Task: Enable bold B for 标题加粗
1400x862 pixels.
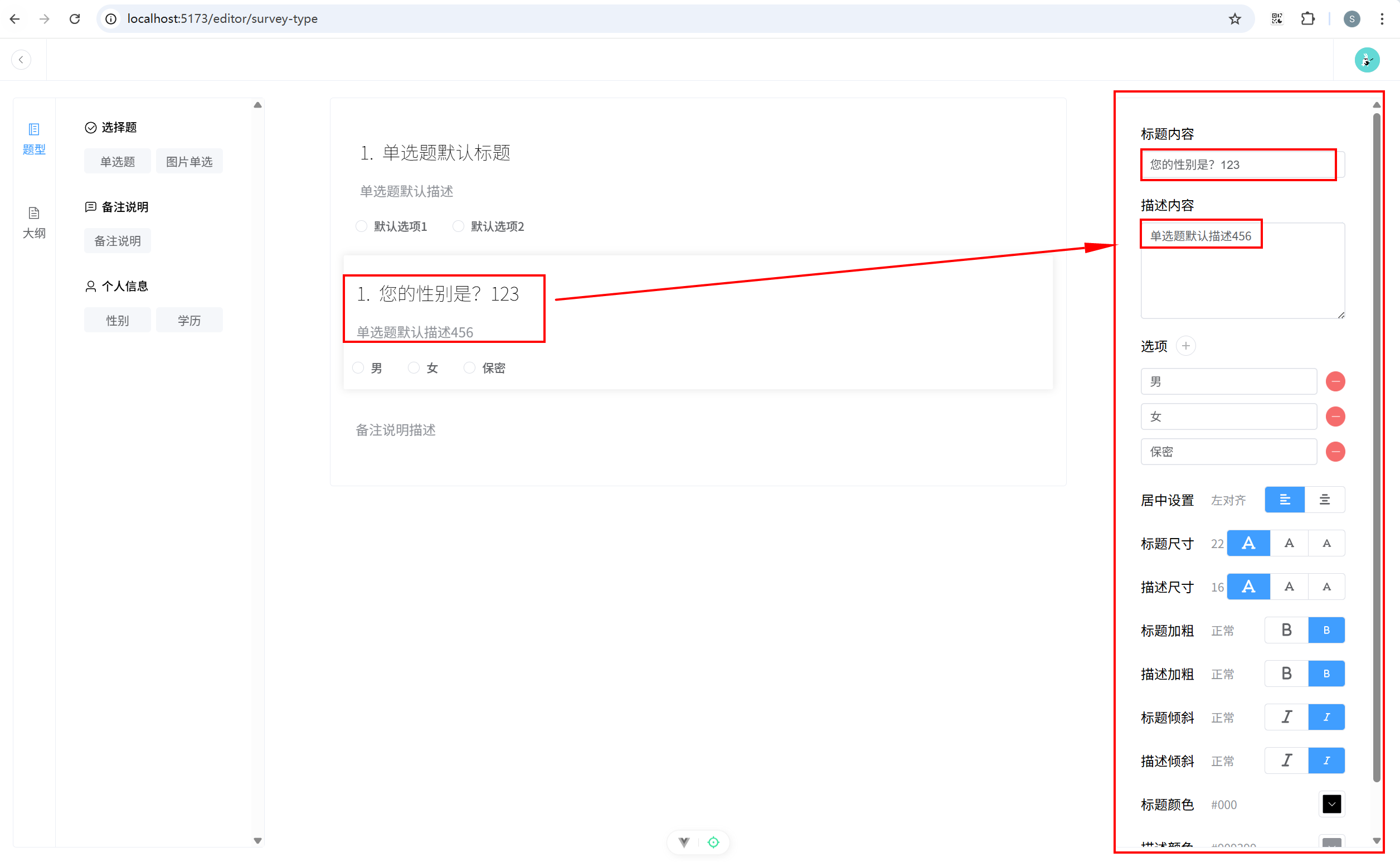Action: [1286, 630]
